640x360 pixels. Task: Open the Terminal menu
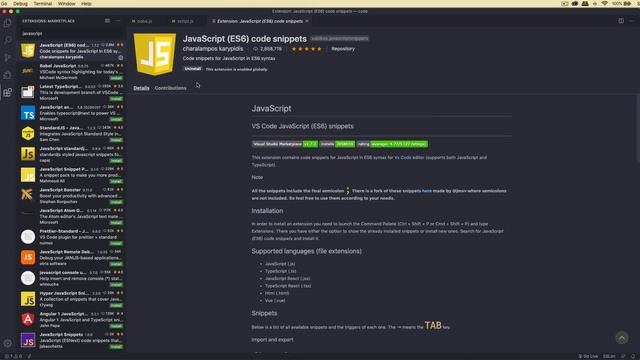click(x=42, y=3)
